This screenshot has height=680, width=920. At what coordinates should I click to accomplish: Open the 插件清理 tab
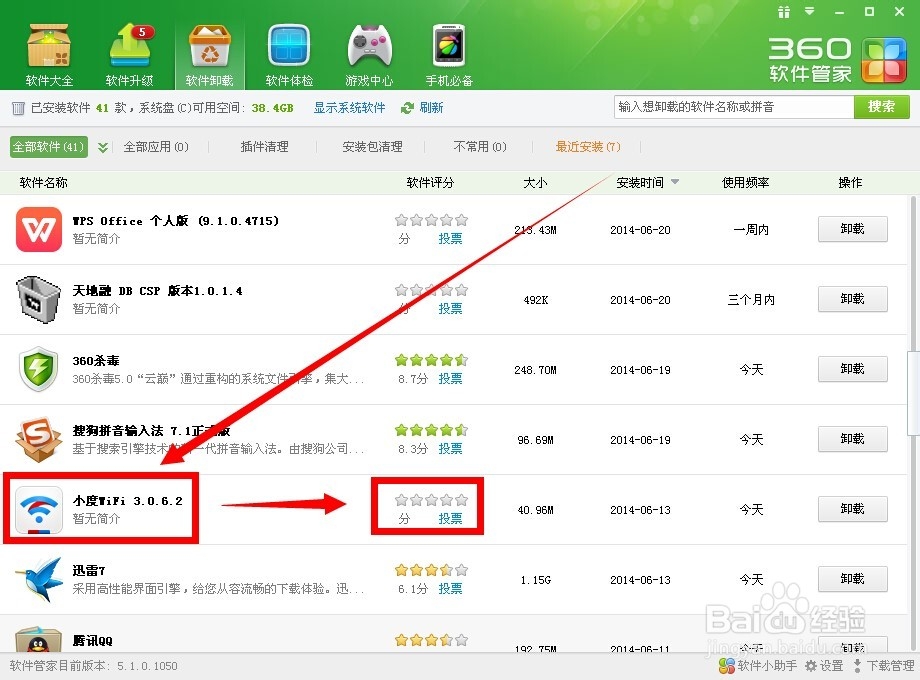coord(264,147)
